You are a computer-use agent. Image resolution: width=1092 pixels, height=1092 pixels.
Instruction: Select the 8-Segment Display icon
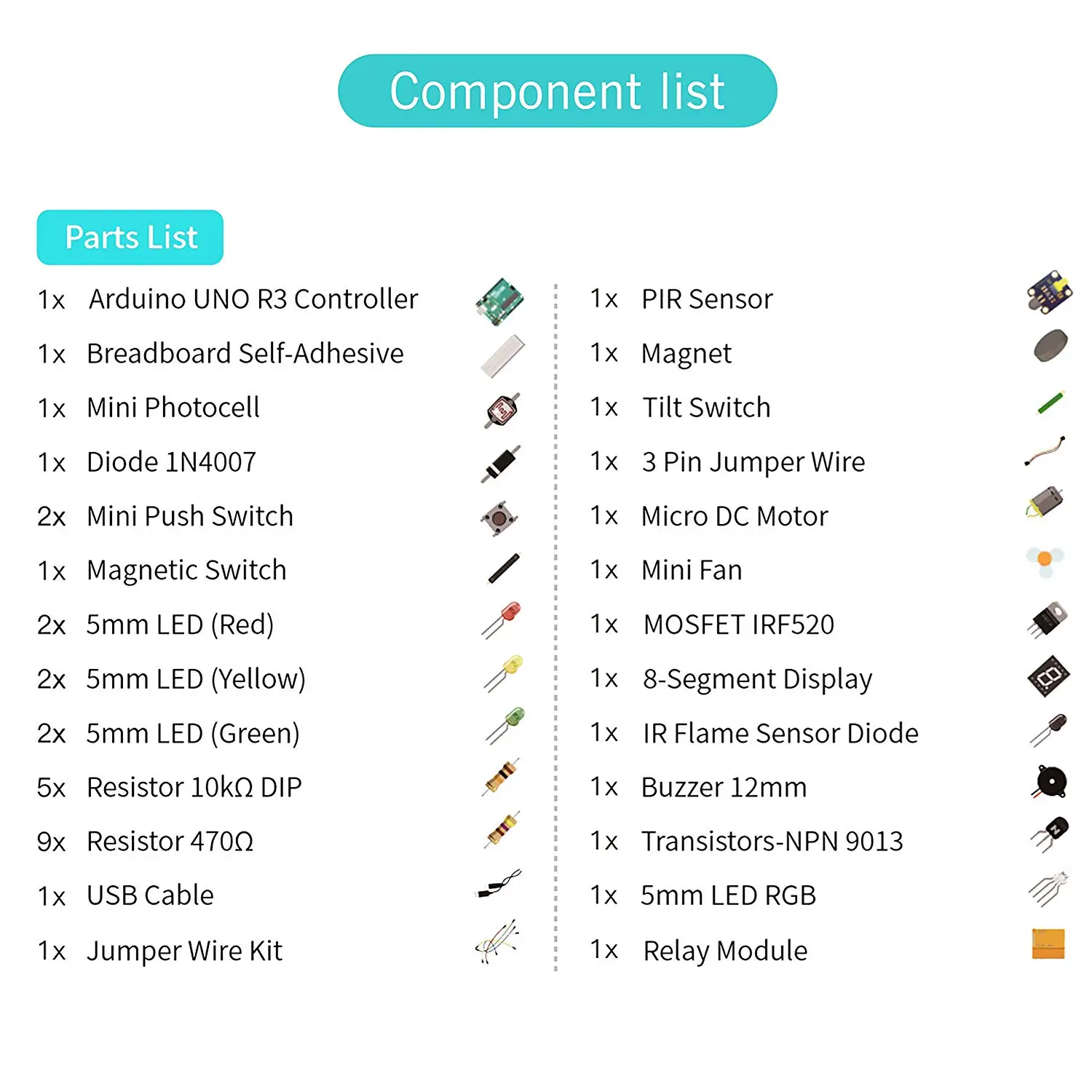click(x=1049, y=676)
